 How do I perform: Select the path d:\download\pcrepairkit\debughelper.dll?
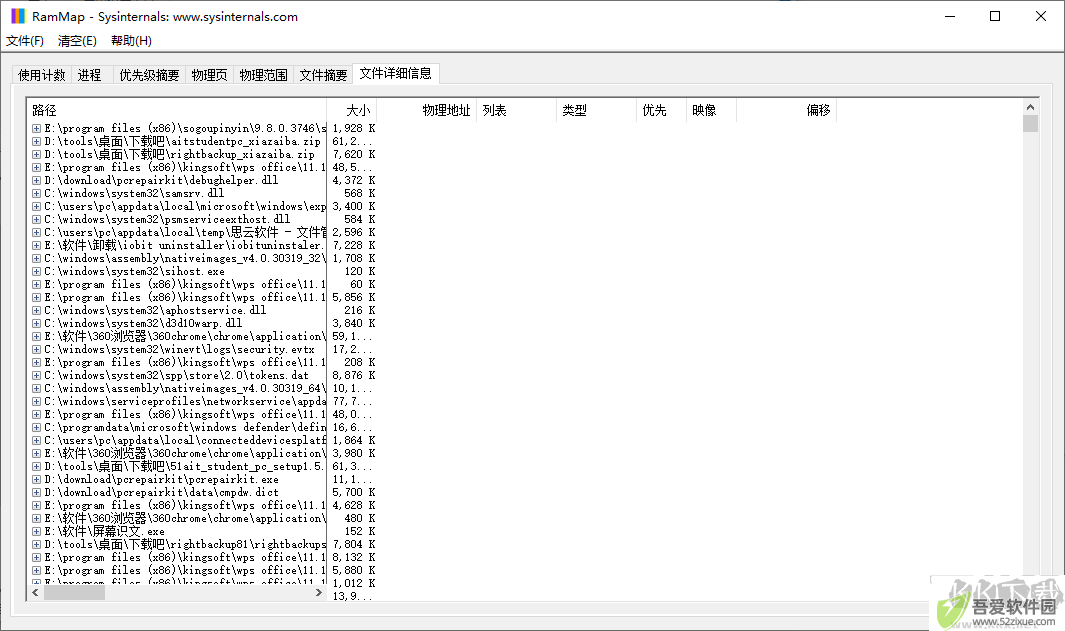click(x=162, y=181)
